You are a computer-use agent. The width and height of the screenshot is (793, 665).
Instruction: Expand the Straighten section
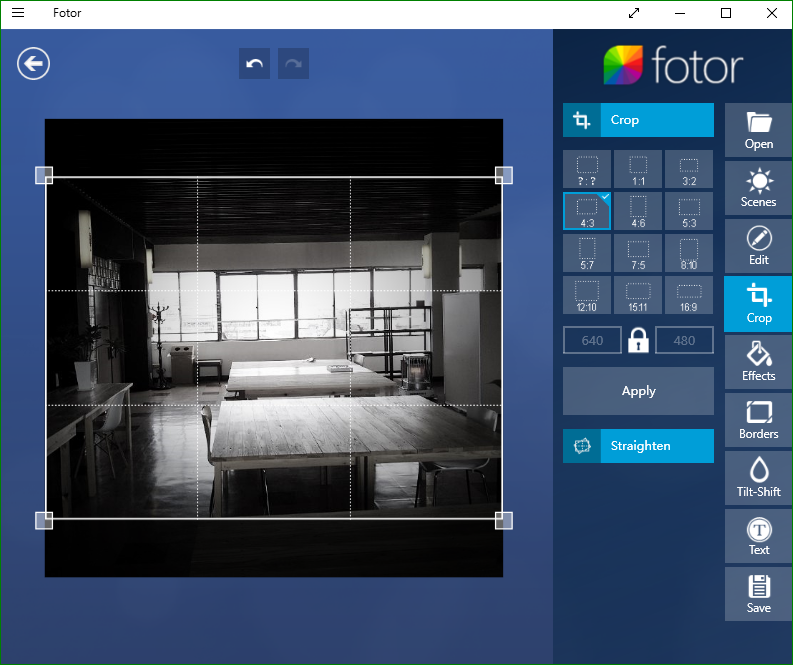[638, 446]
